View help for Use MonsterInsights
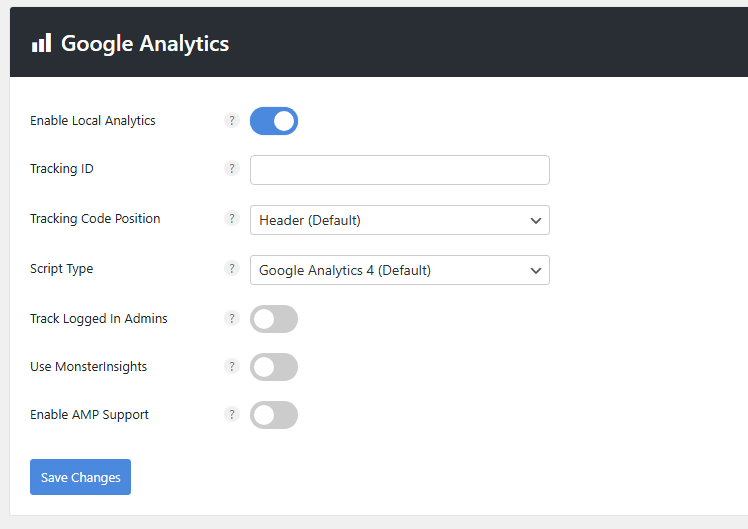 tap(232, 366)
